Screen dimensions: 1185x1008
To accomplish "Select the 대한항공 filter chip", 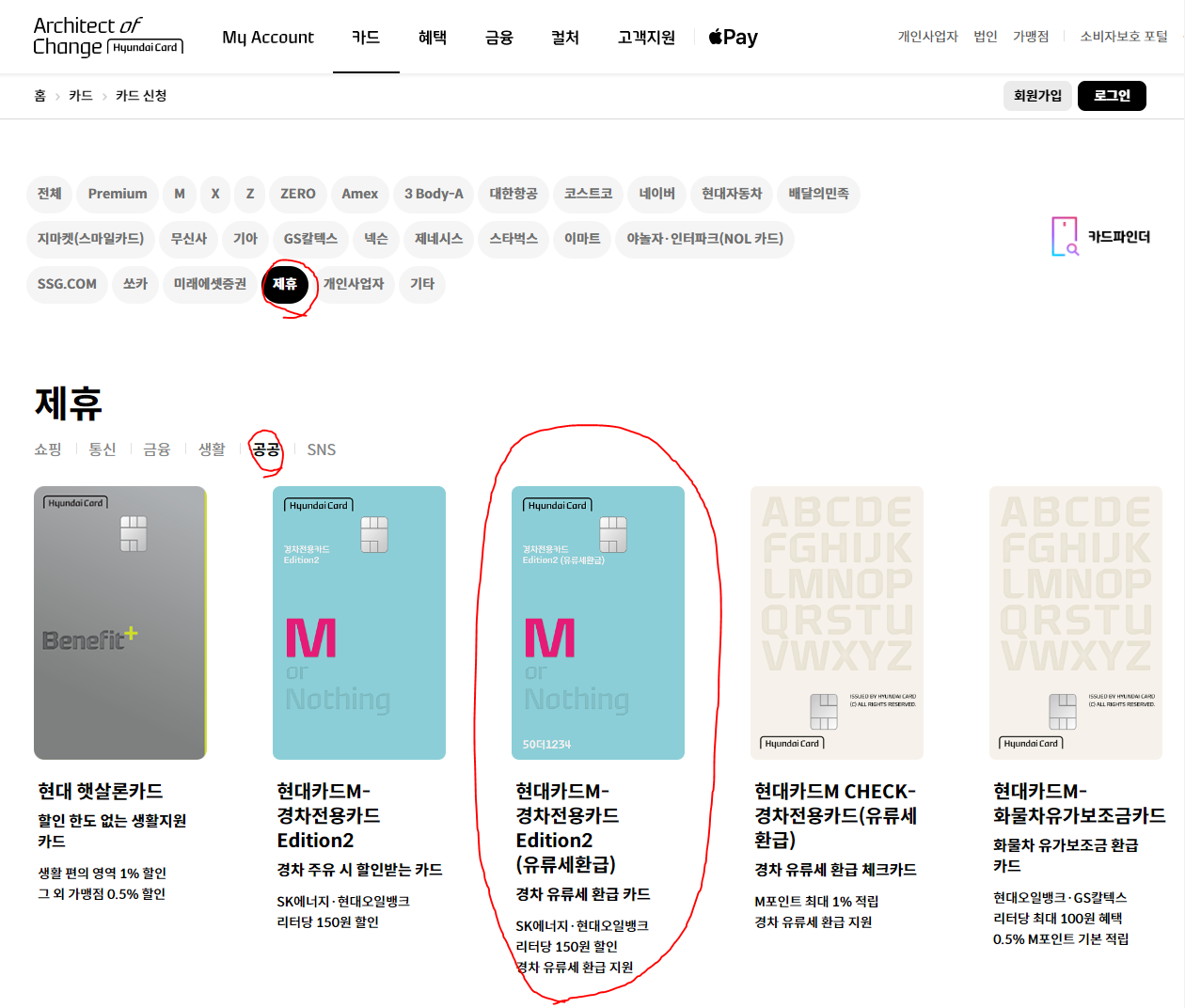I will (513, 194).
